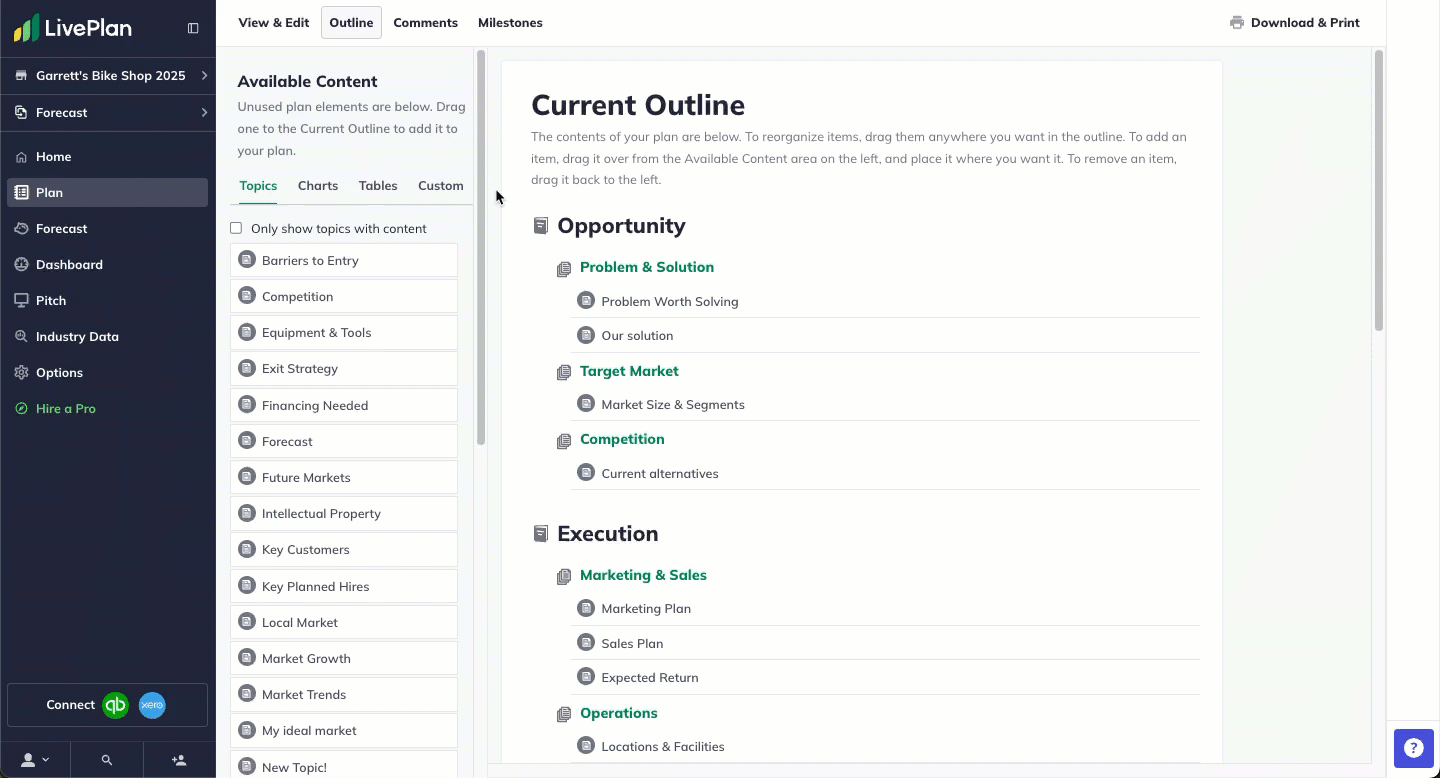Open the Milestones tab

[x=510, y=23]
